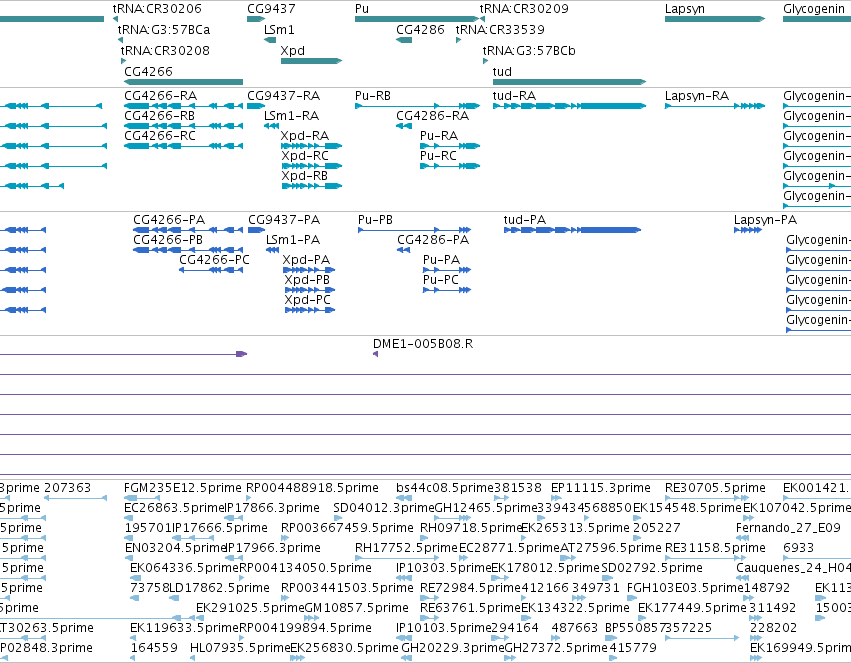Select the EK291025.5prime EST label
Image resolution: width=851 pixels, height=663 pixels.
tap(250, 608)
